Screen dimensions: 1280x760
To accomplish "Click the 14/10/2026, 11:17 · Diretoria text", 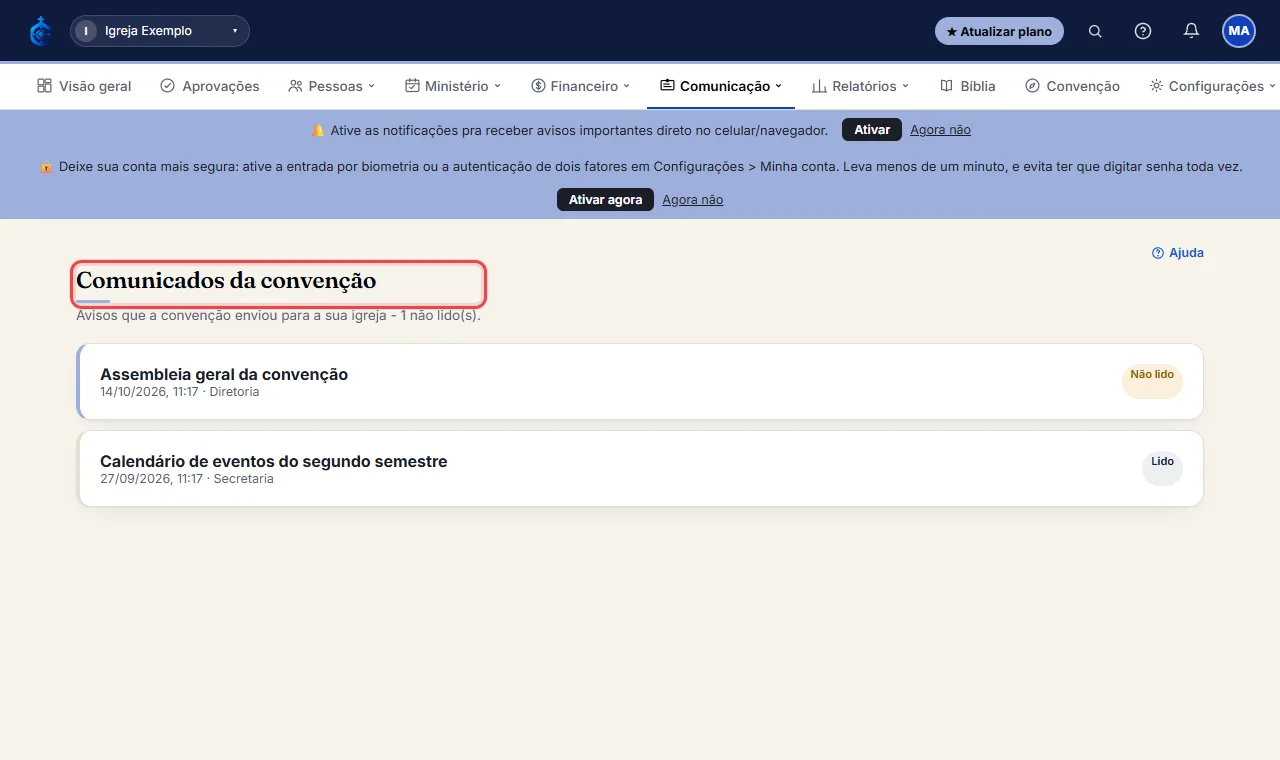I will click(x=180, y=392).
